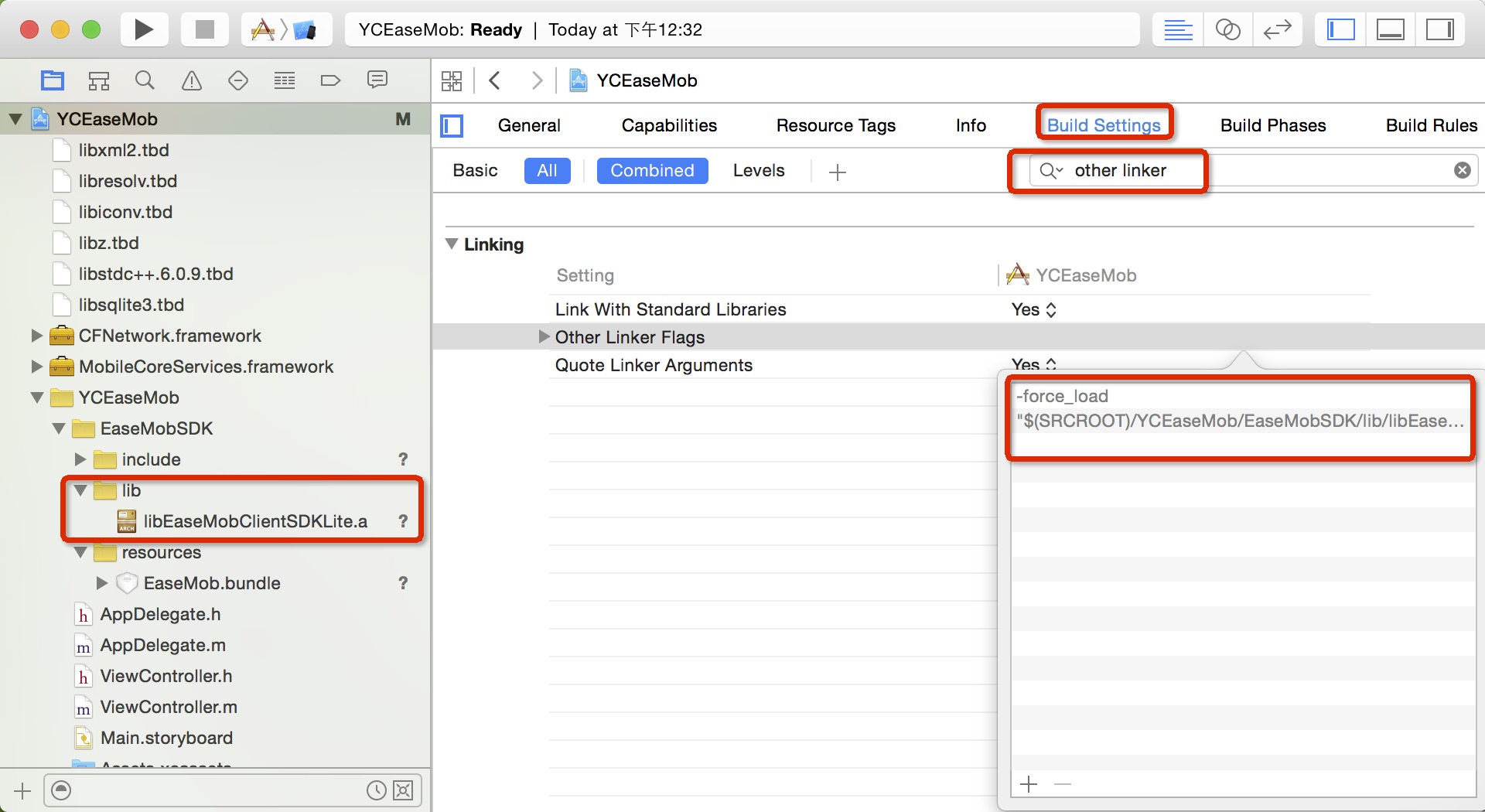The image size is (1485, 812).
Task: Open the Report navigator
Action: (377, 80)
